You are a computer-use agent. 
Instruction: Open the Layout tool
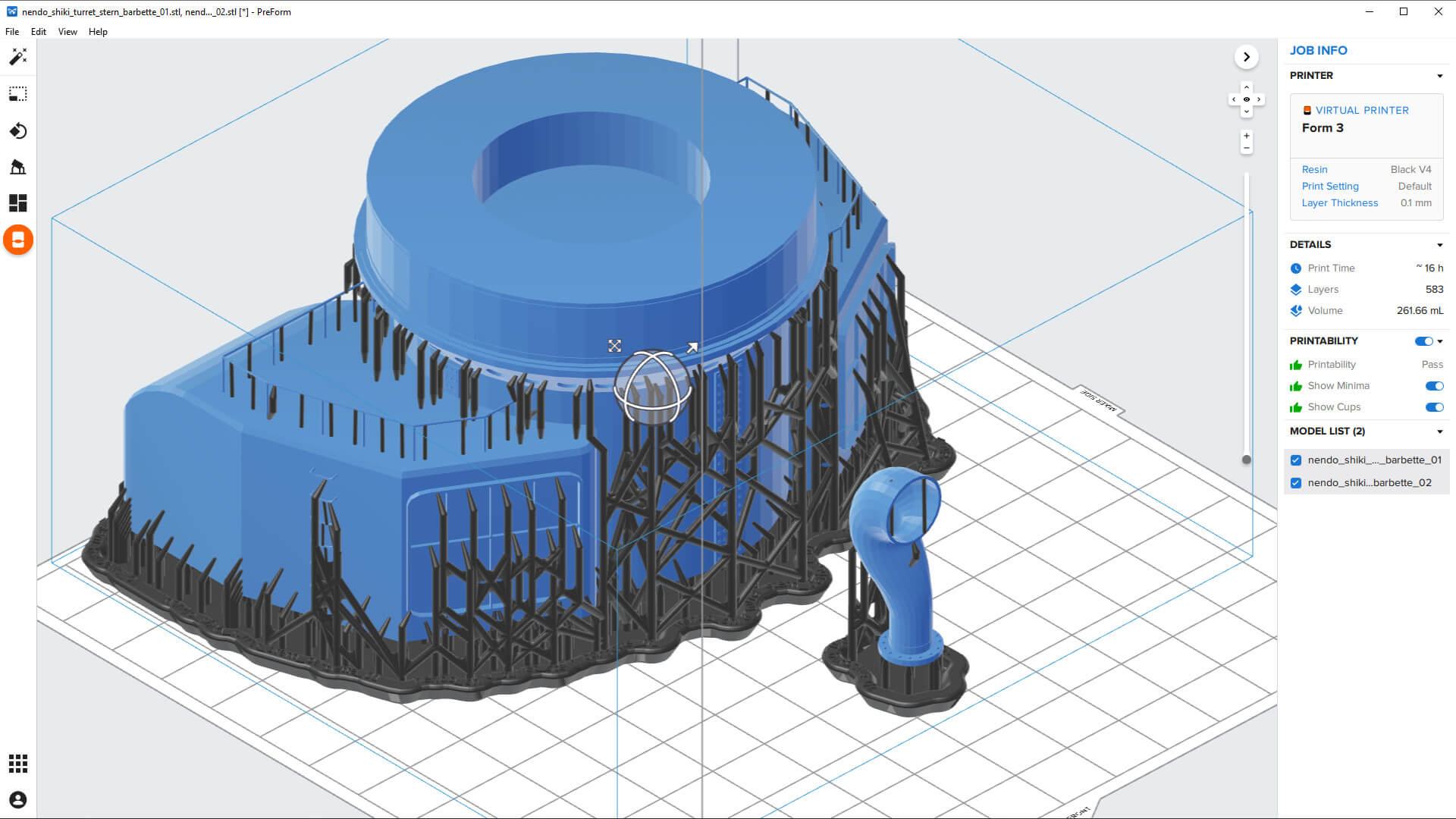[x=18, y=203]
